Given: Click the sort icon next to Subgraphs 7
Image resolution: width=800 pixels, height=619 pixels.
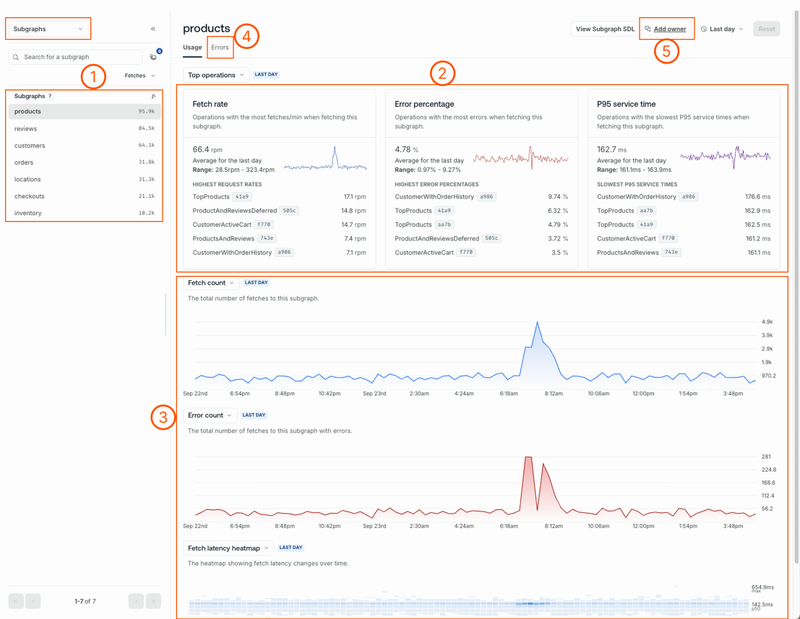Looking at the screenshot, I should pyautogui.click(x=155, y=96).
